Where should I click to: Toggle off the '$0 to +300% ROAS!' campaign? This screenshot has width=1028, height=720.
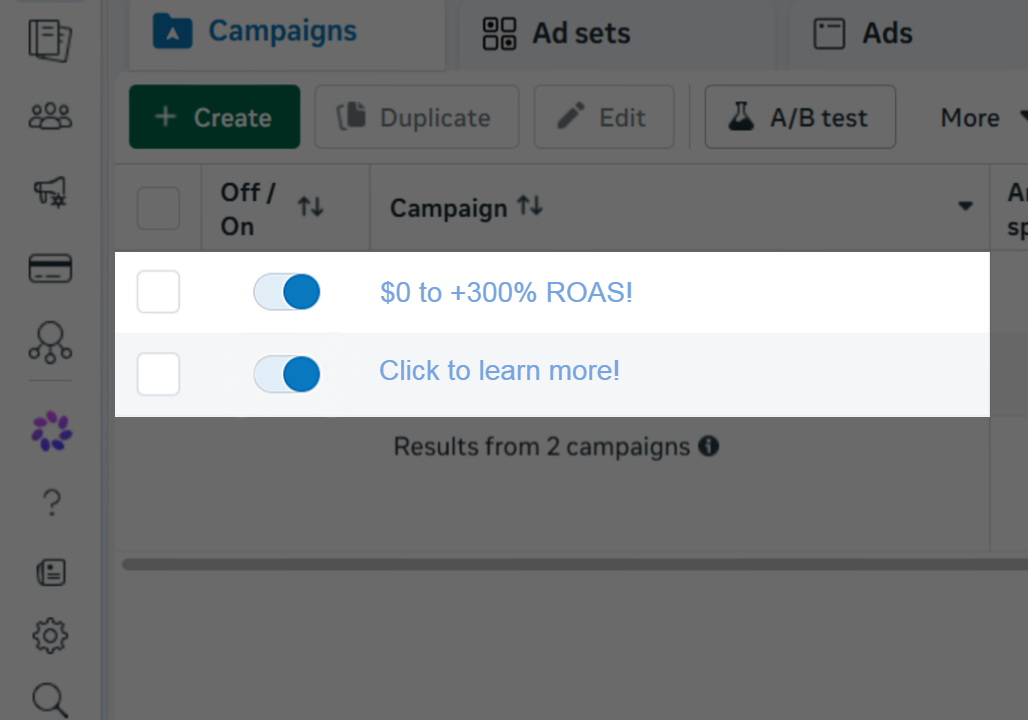pyautogui.click(x=287, y=292)
